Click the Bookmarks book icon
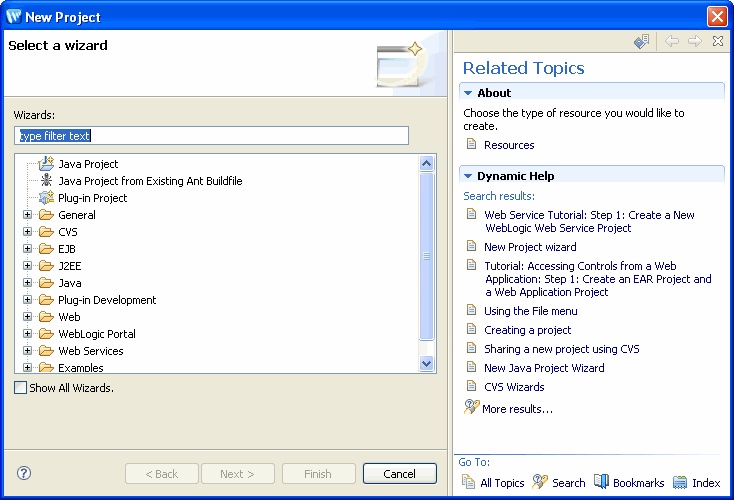 pyautogui.click(x=602, y=481)
